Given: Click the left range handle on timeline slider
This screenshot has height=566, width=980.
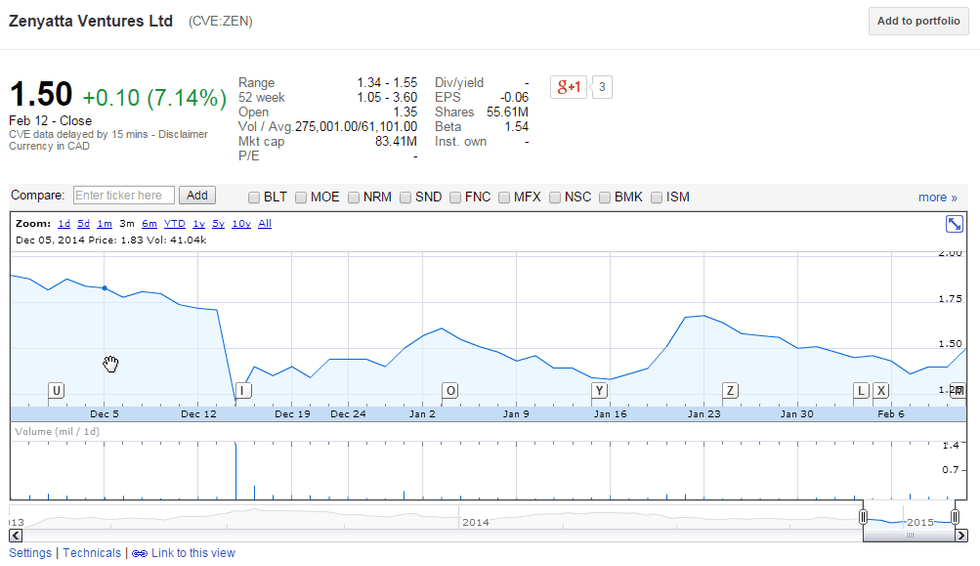Looking at the screenshot, I should [863, 516].
